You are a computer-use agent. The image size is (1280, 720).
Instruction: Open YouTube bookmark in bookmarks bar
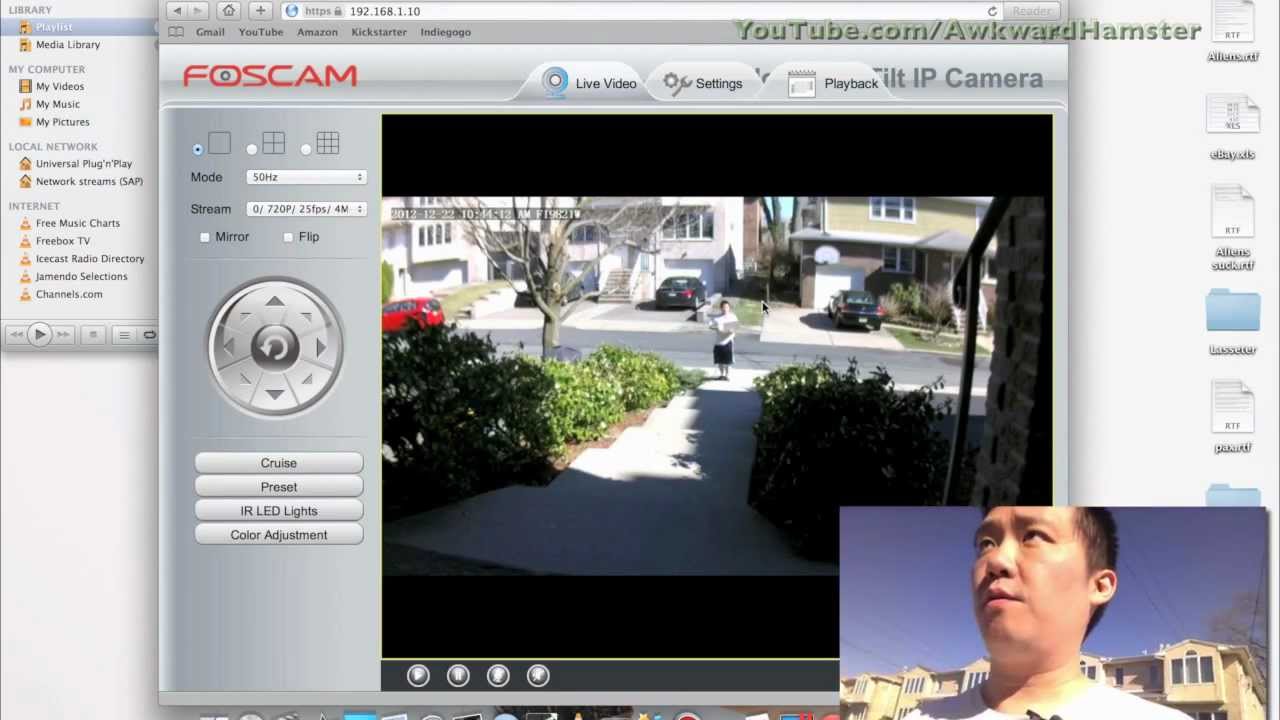(x=261, y=32)
